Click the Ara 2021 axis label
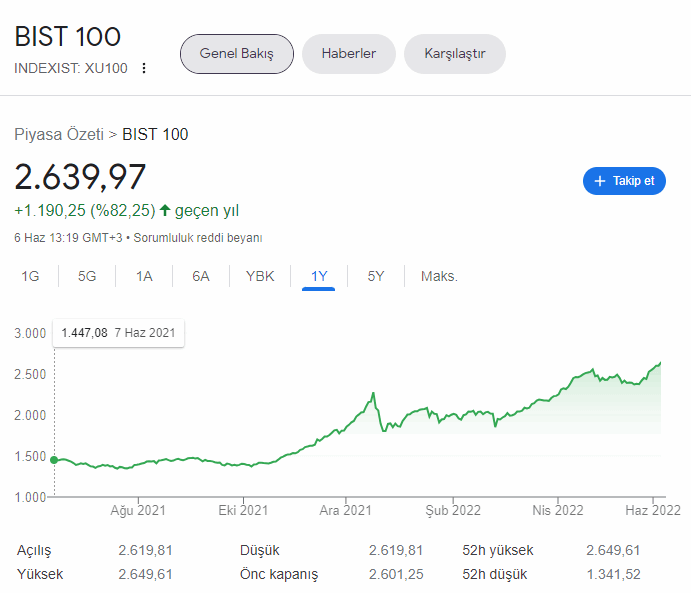The height and width of the screenshot is (593, 691). tap(346, 511)
